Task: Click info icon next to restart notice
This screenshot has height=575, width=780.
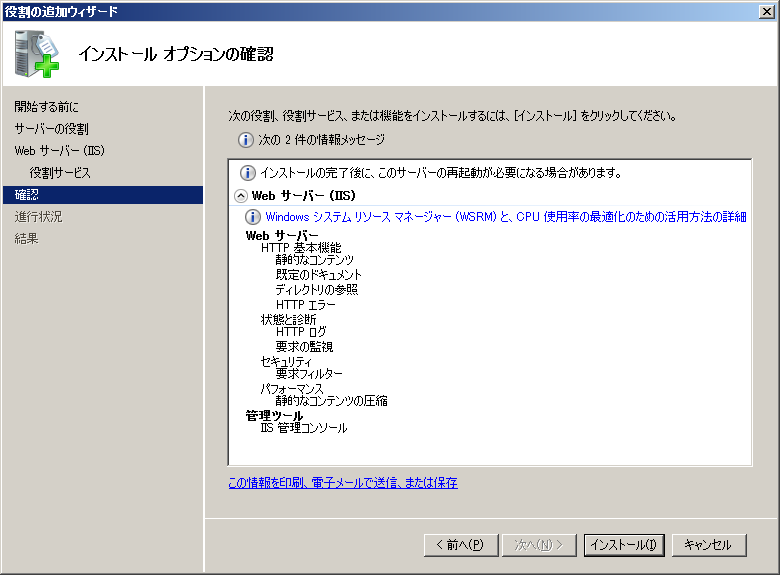Action: [248, 173]
